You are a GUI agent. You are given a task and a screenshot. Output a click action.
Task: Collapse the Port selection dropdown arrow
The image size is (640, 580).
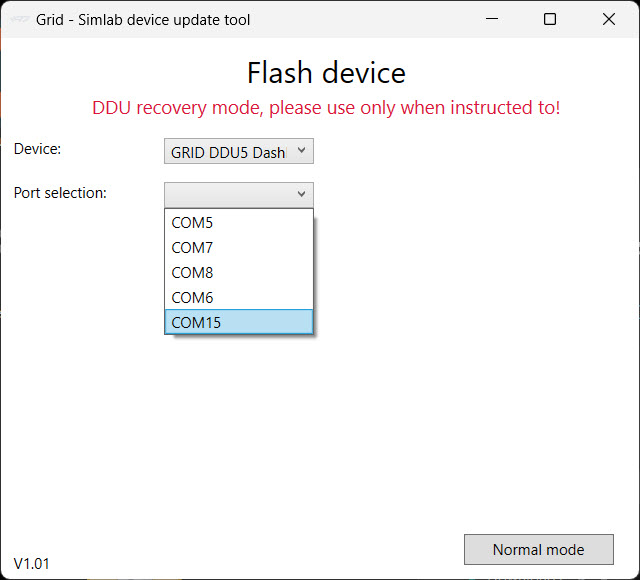301,194
